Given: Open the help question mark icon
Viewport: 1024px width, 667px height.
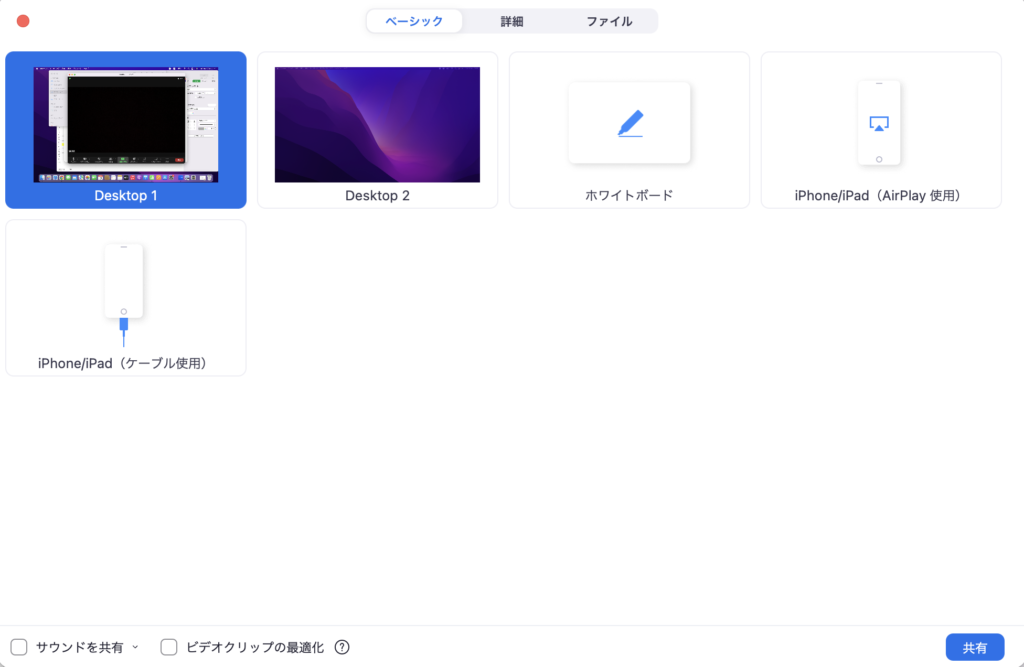Looking at the screenshot, I should [x=342, y=647].
